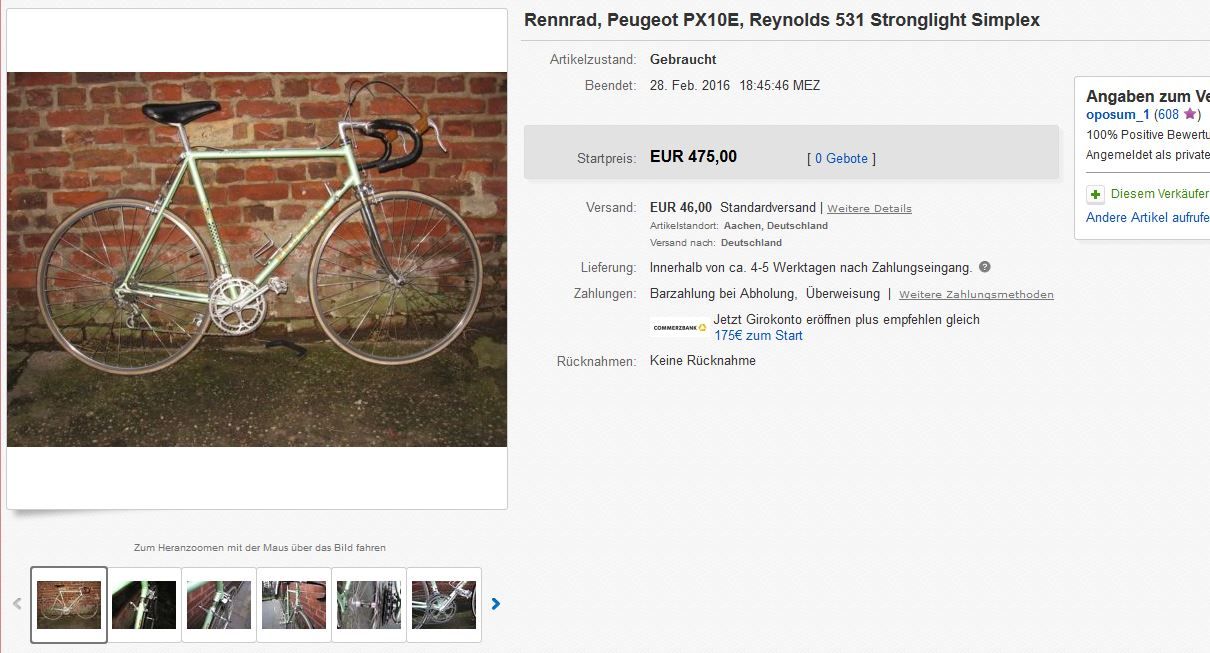Open the main bike photo
Screen dimensions: 1210x653
point(257,259)
